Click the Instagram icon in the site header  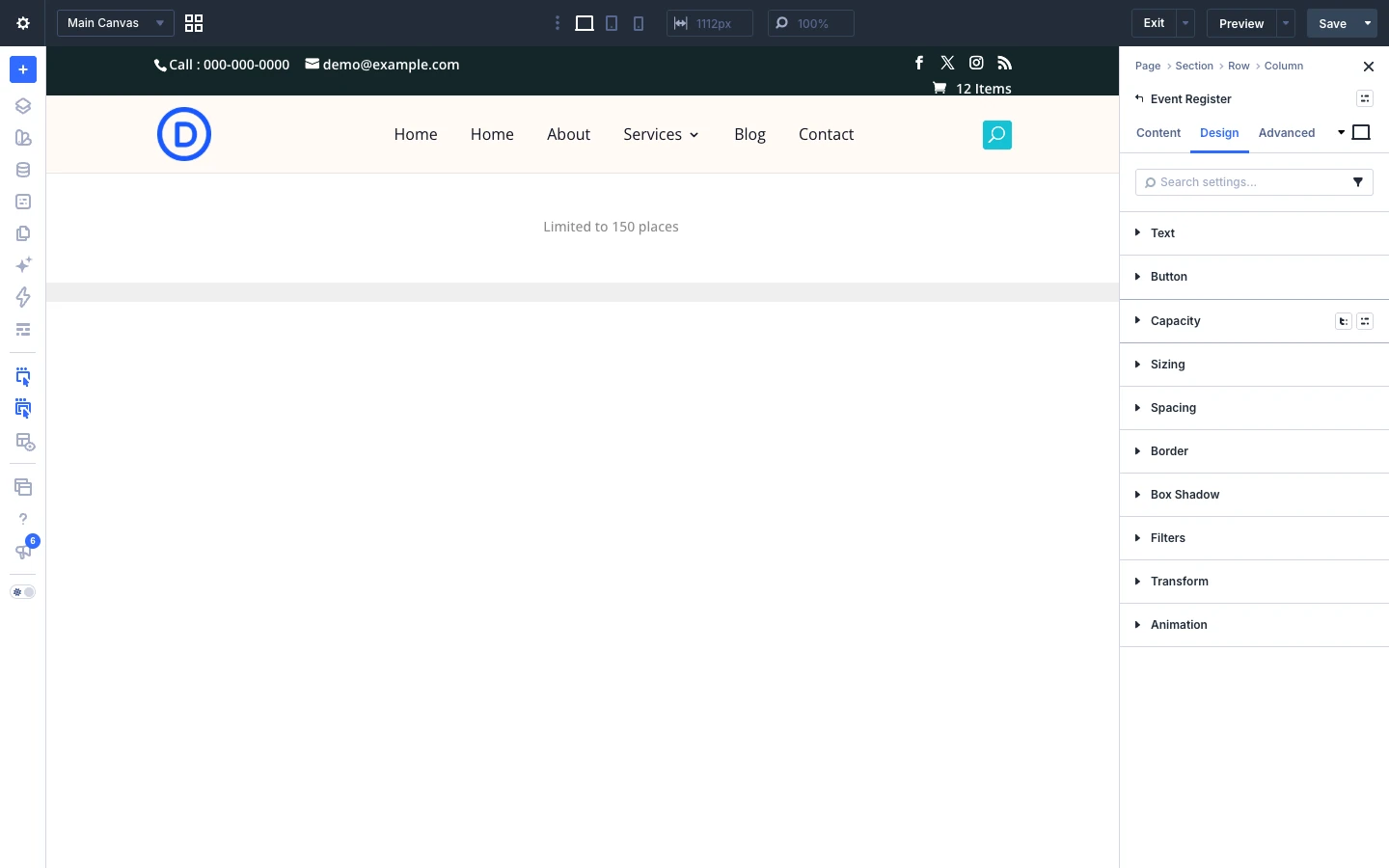pyautogui.click(x=976, y=63)
